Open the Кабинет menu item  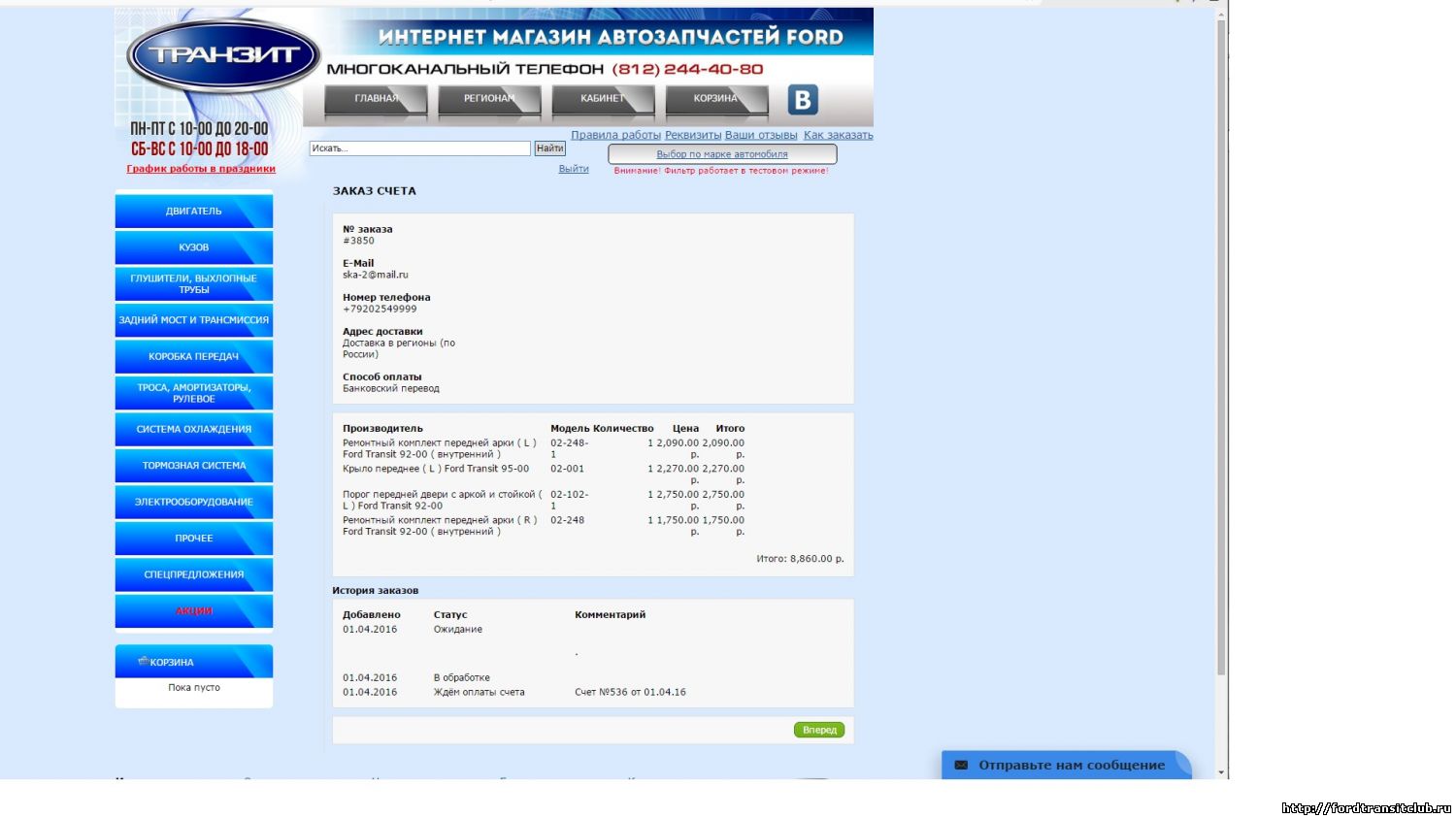[x=603, y=99]
